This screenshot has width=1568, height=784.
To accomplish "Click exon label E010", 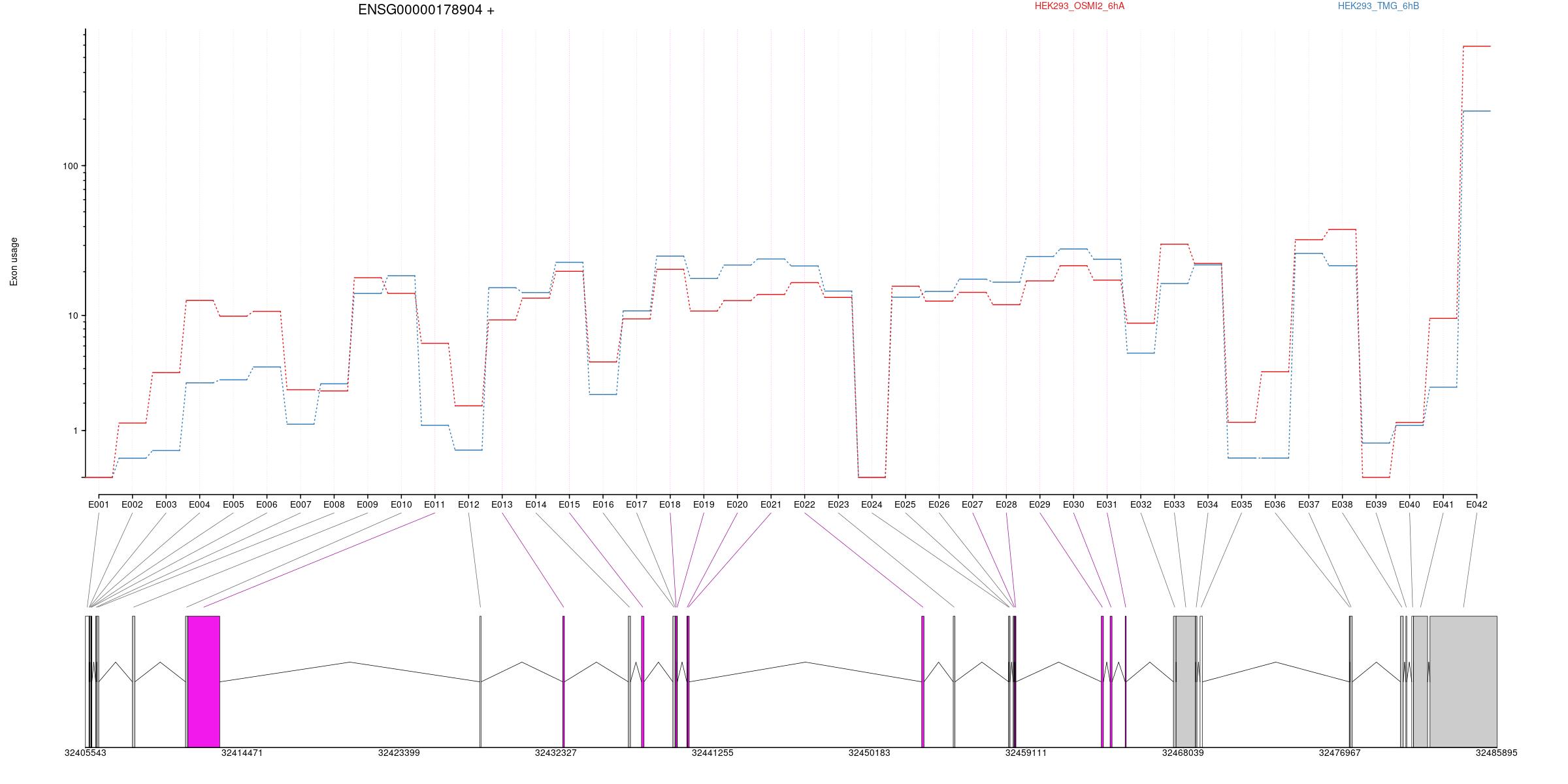I will tap(401, 504).
